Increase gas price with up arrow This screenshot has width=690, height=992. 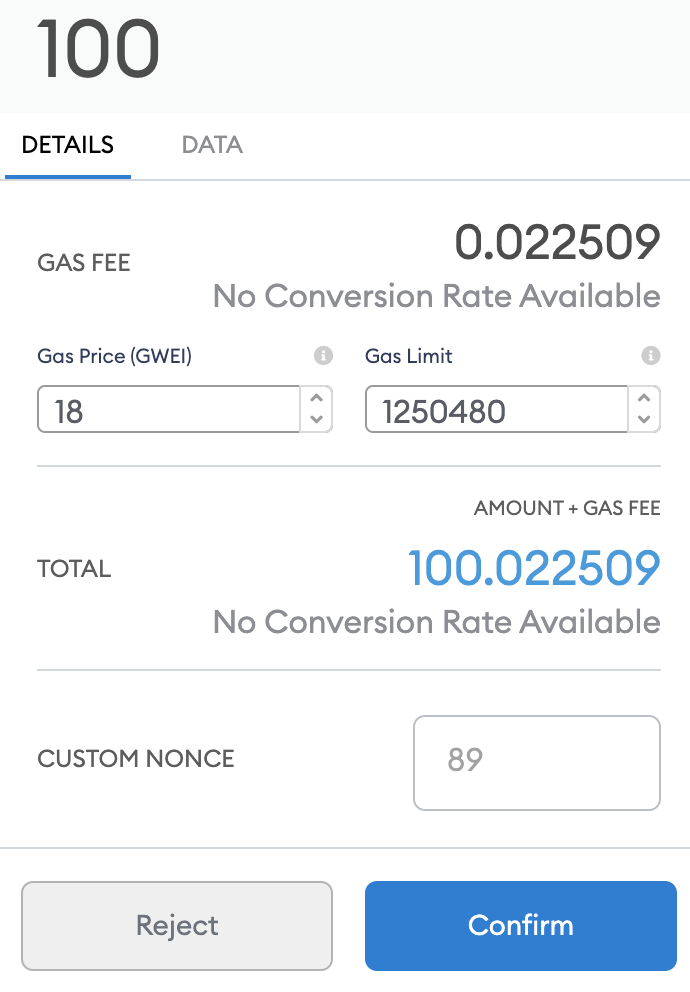[317, 399]
